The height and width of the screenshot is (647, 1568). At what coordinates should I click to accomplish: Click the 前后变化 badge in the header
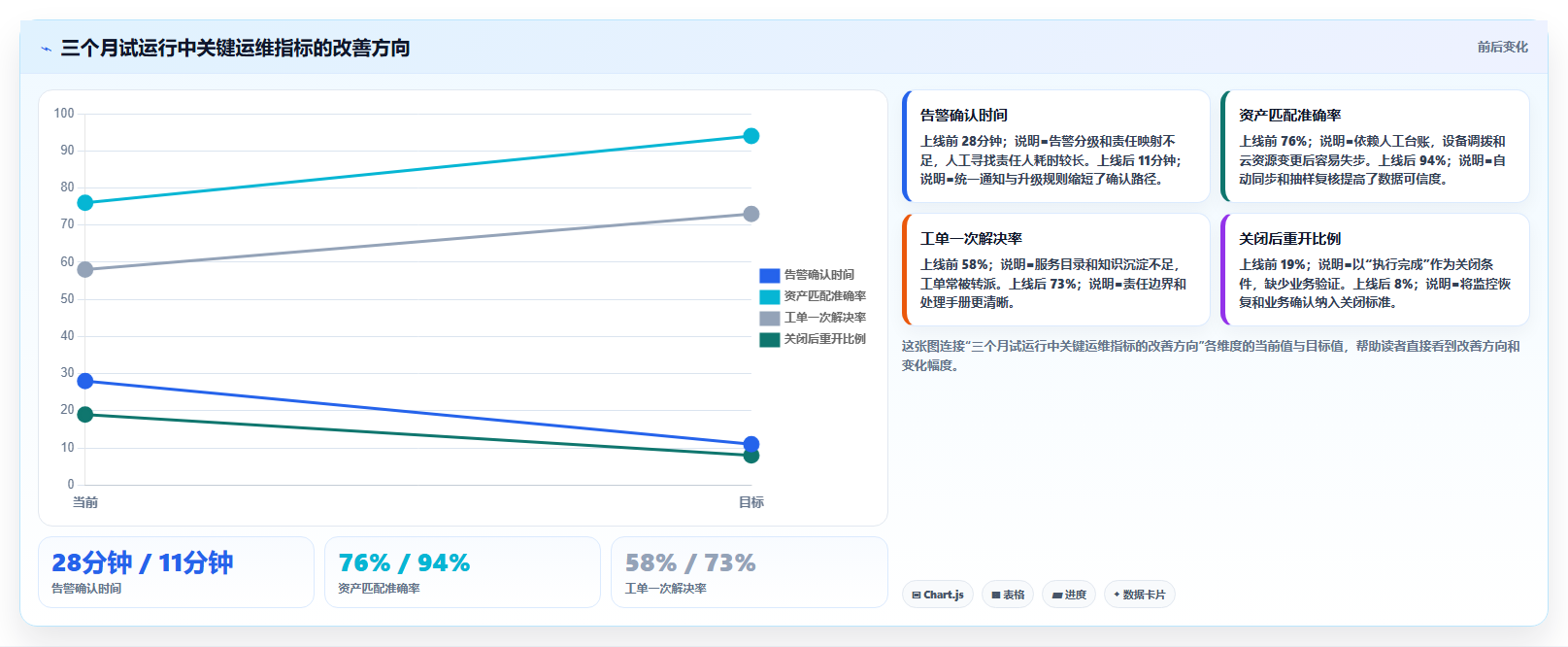click(x=1502, y=47)
